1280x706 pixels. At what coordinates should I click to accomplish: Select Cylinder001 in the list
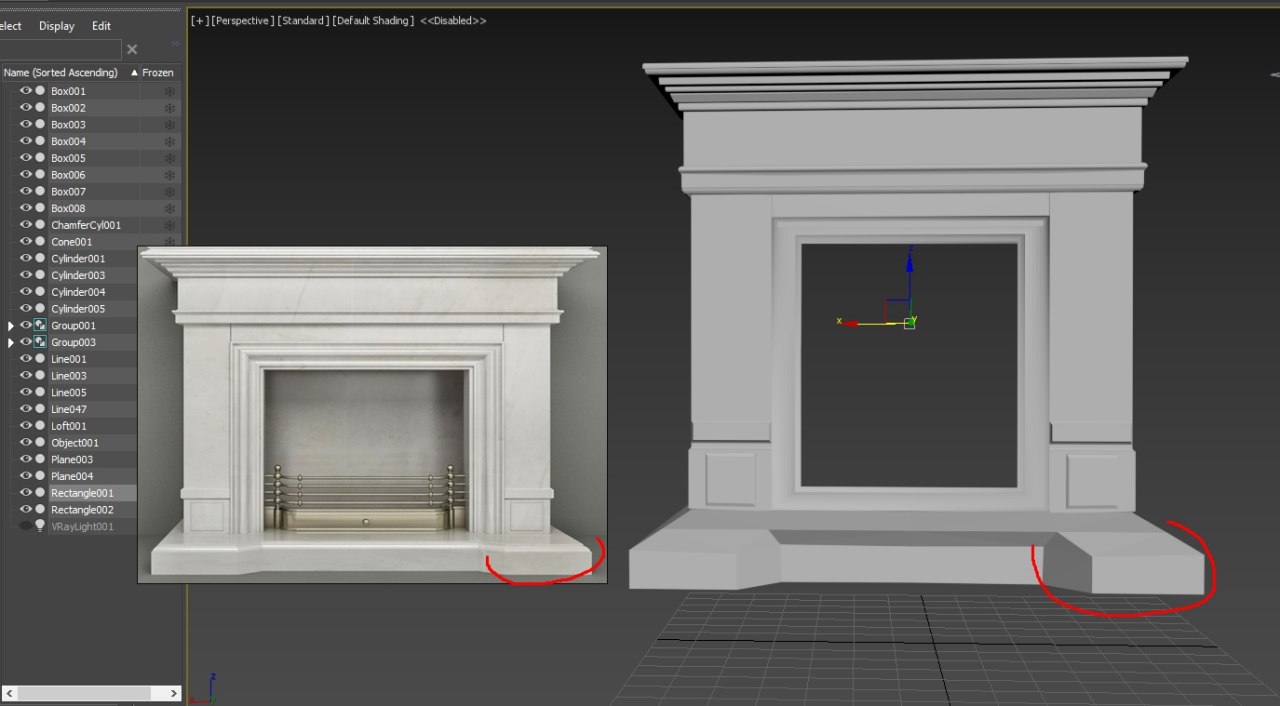(x=78, y=259)
